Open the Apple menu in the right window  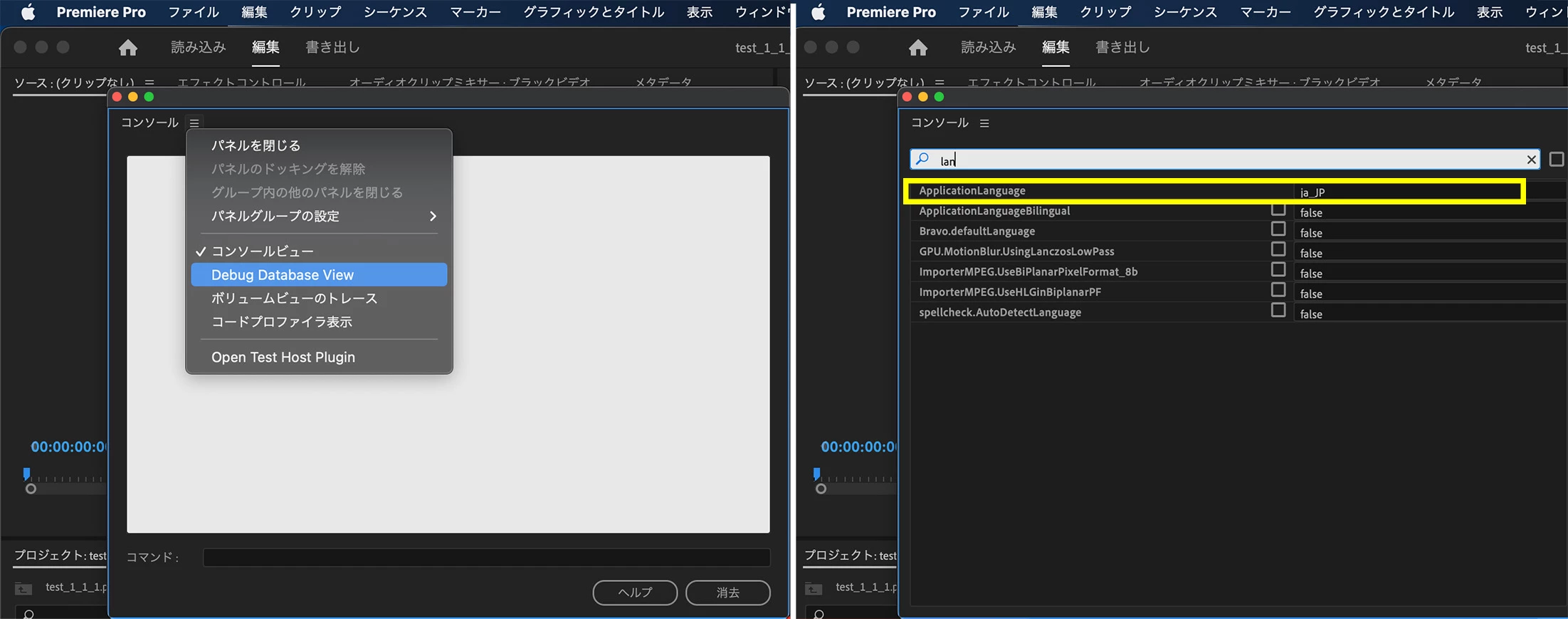click(x=818, y=12)
